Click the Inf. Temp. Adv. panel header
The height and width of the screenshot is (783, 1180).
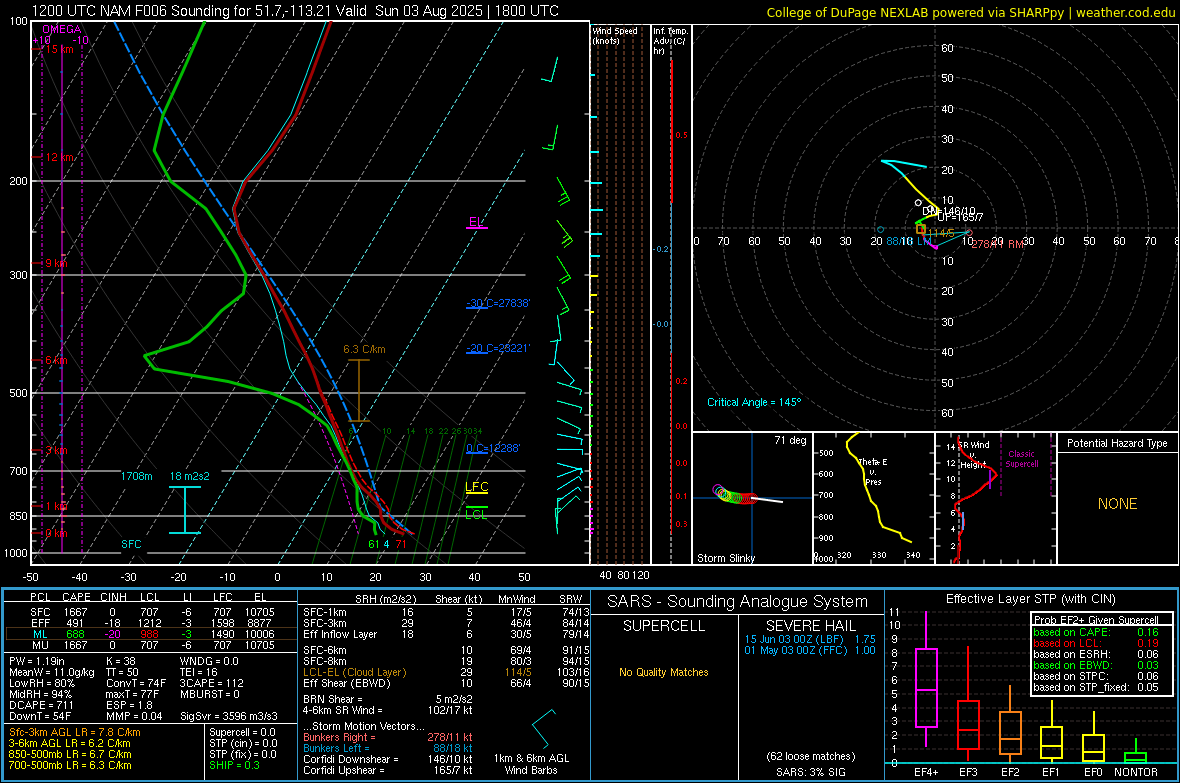point(670,41)
